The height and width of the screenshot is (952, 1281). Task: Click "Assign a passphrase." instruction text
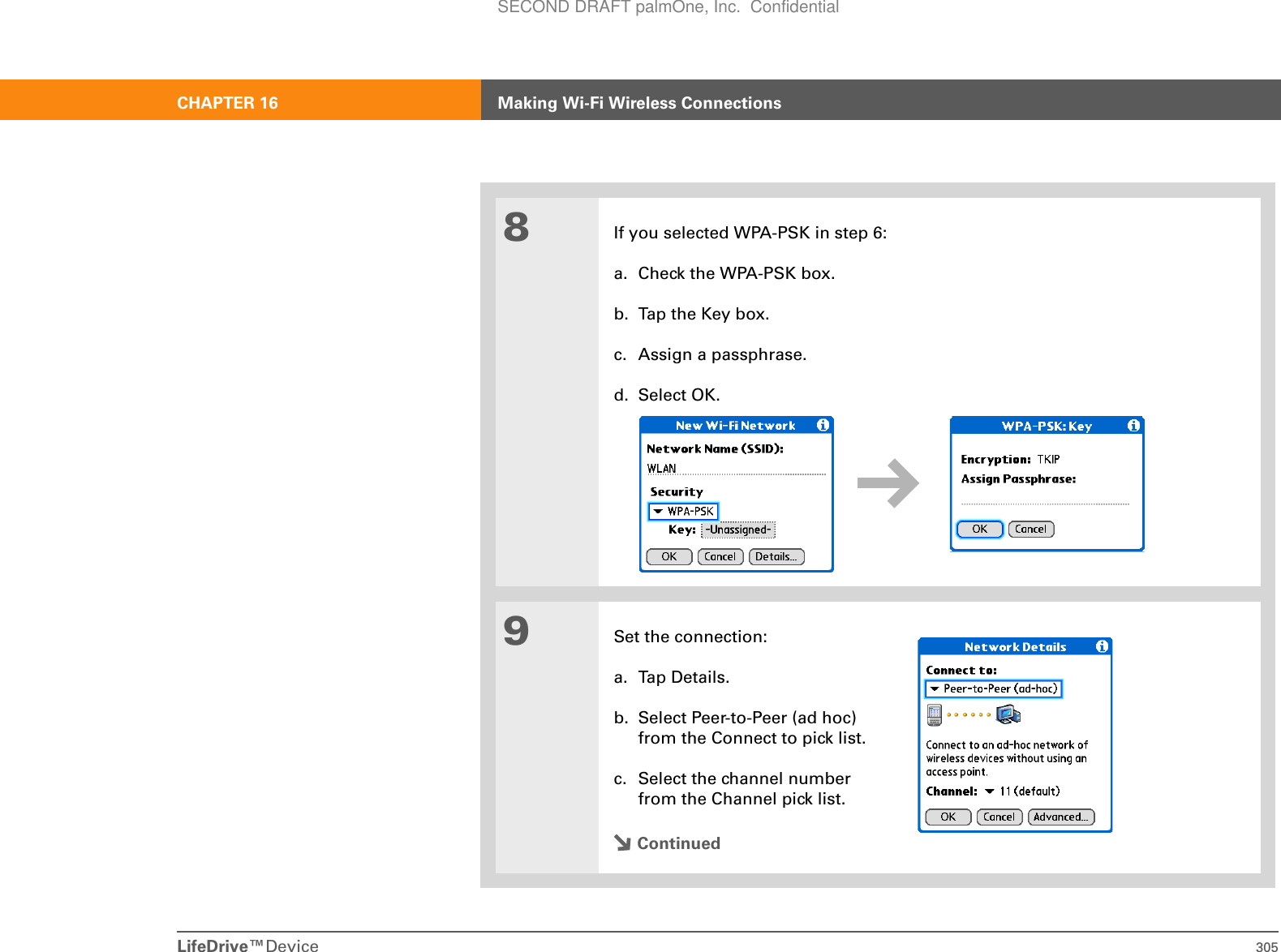[x=722, y=354]
